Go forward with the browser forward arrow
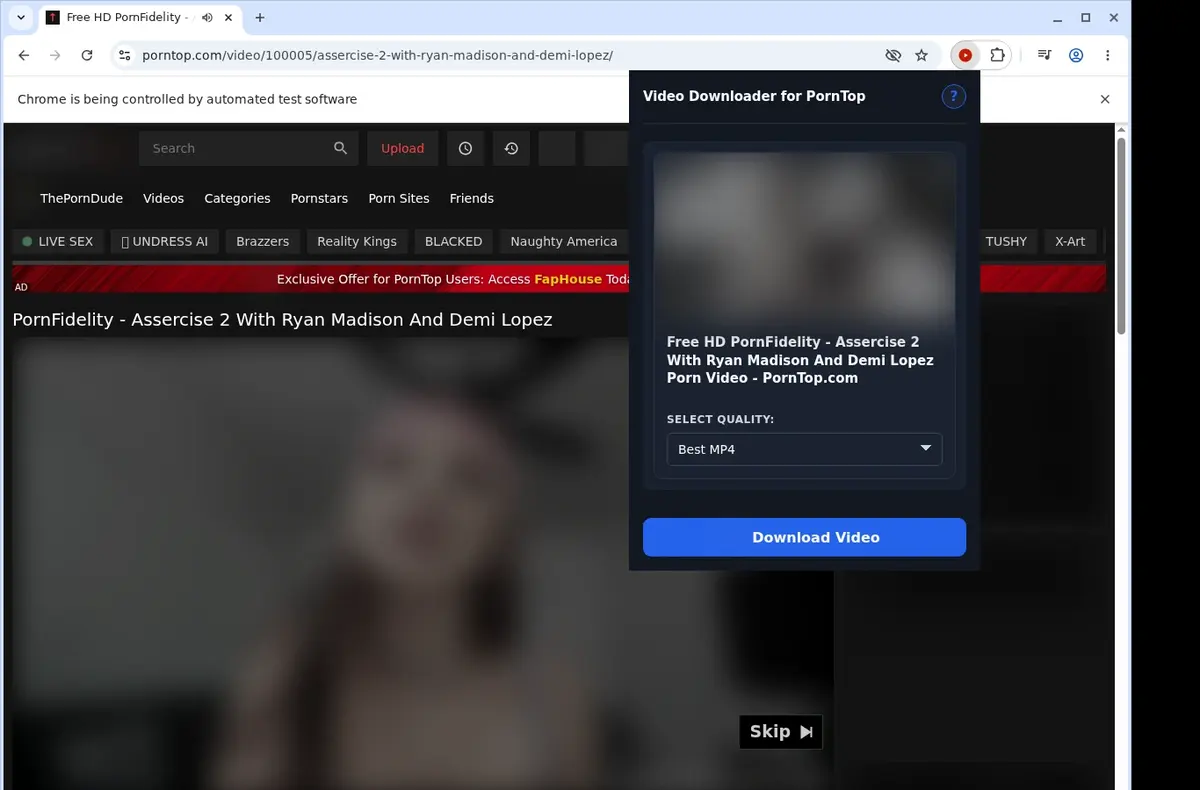1200x790 pixels. [x=55, y=56]
